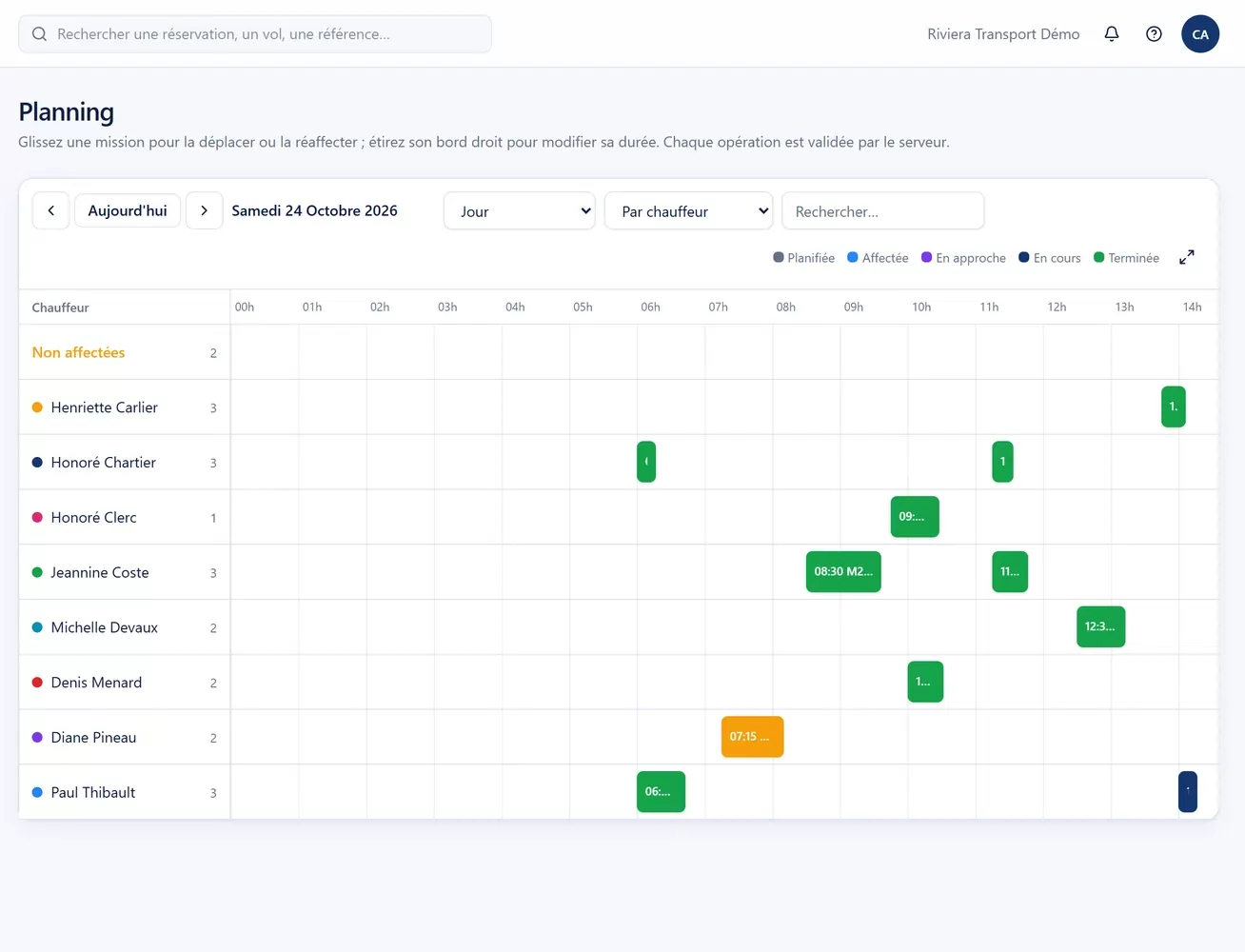The height and width of the screenshot is (952, 1245).
Task: Select Denis Menard's 10h mission block
Action: coord(925,682)
